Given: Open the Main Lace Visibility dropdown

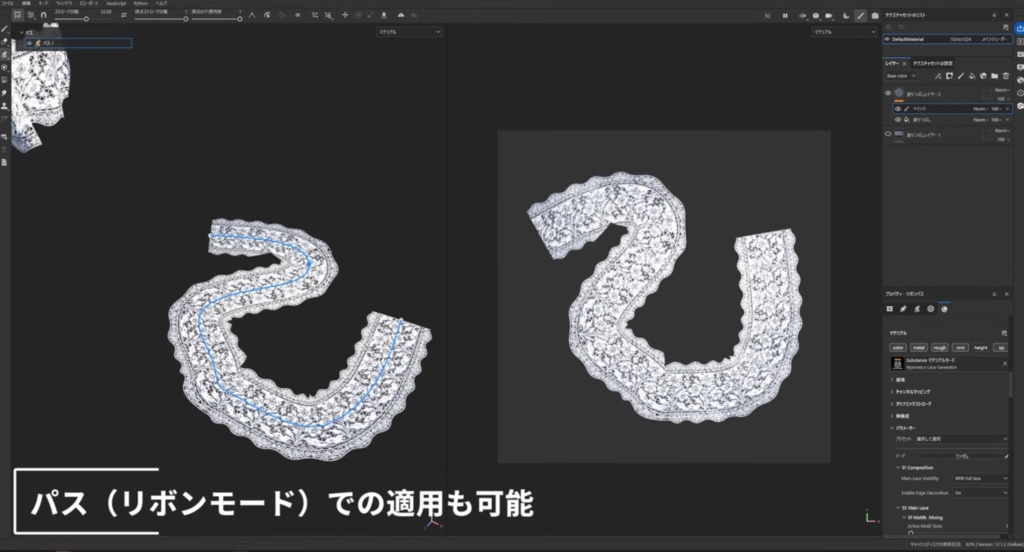Looking at the screenshot, I should click(x=980, y=479).
